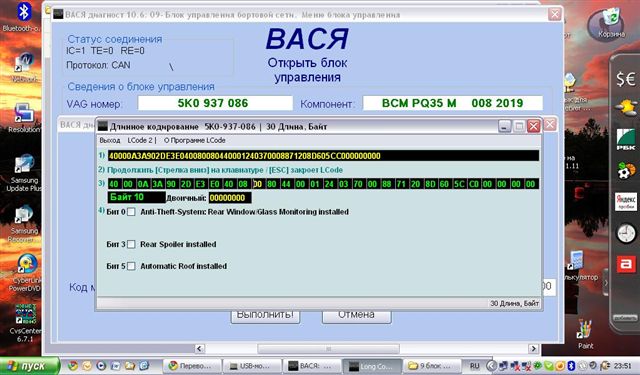
Task: Enable Bit 0 Rear Window Glass Monitoring
Action: click(131, 212)
